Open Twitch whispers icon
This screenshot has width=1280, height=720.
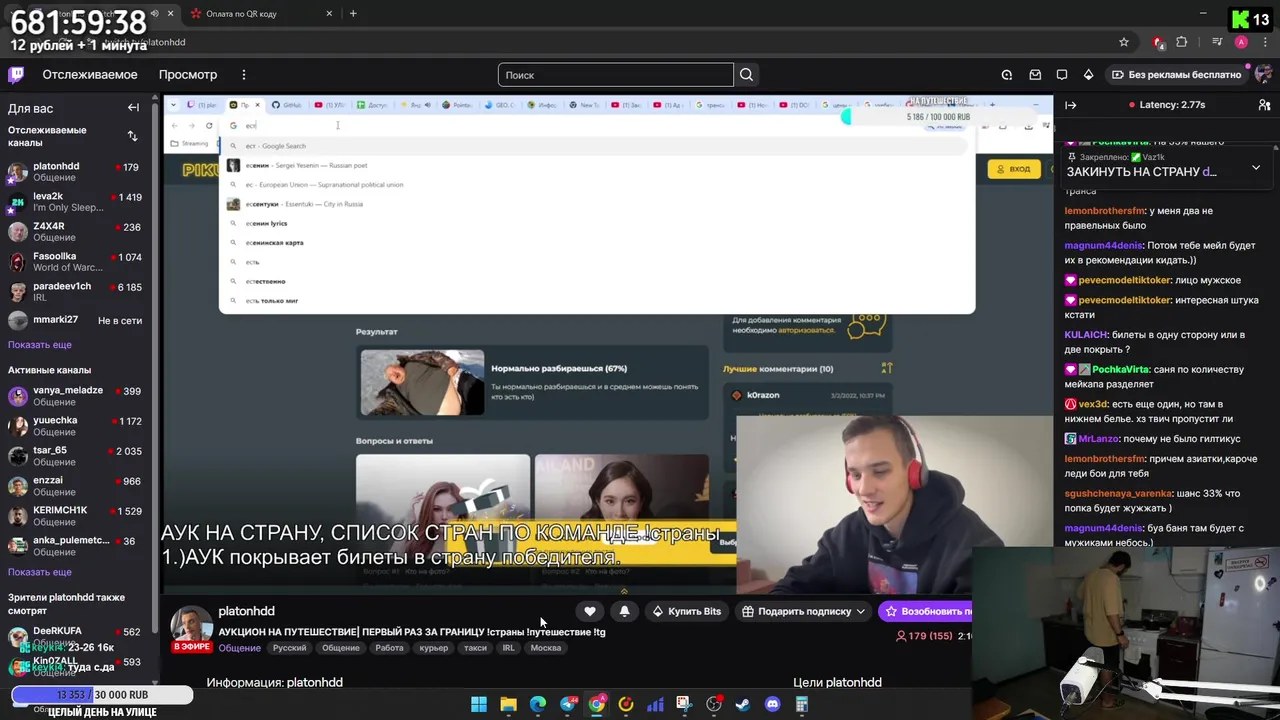[1062, 75]
